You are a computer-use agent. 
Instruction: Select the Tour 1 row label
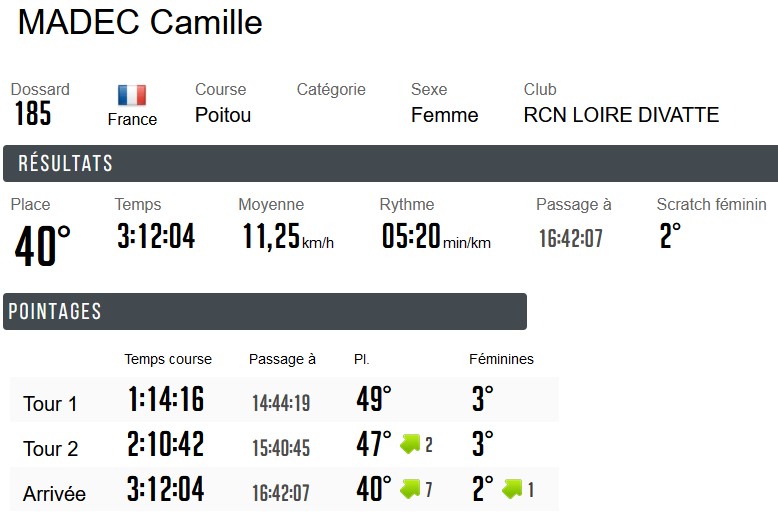pyautogui.click(x=50, y=404)
